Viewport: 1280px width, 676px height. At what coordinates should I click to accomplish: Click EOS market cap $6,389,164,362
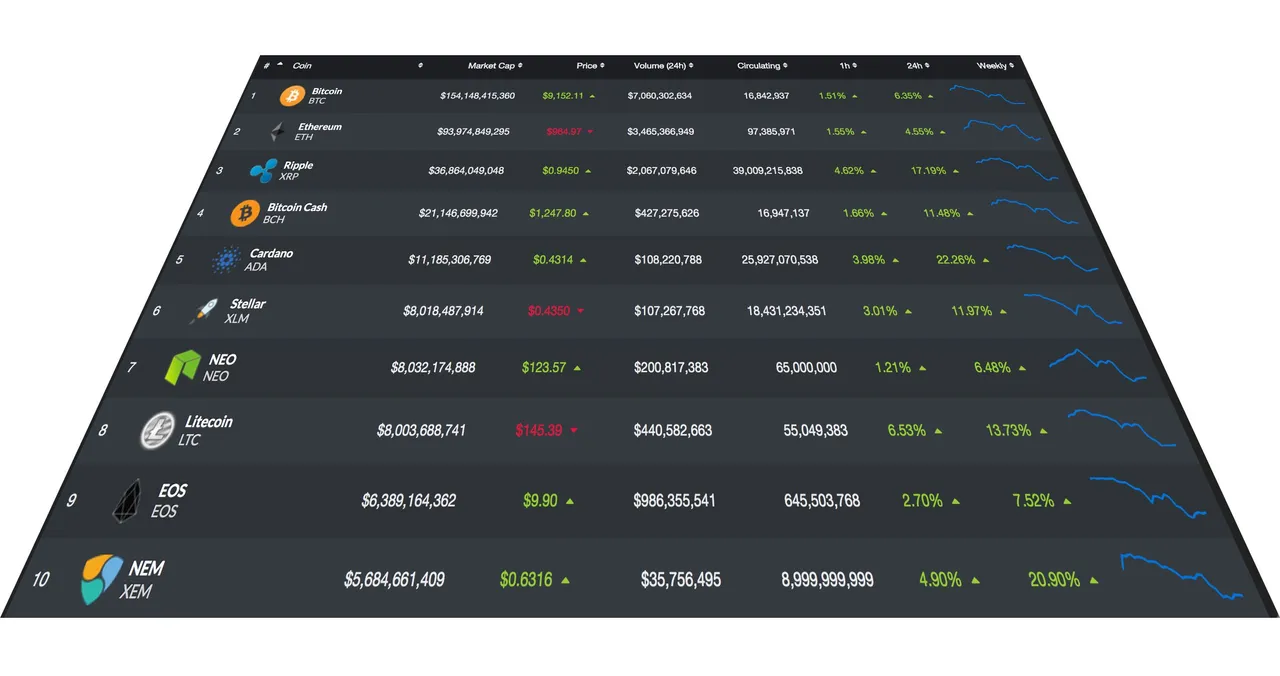click(x=409, y=501)
